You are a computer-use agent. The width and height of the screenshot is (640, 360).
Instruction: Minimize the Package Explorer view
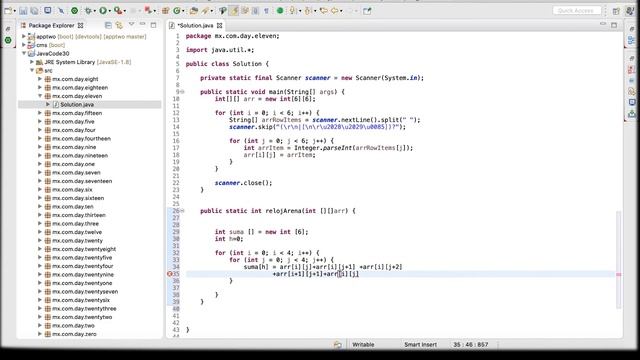(142, 25)
